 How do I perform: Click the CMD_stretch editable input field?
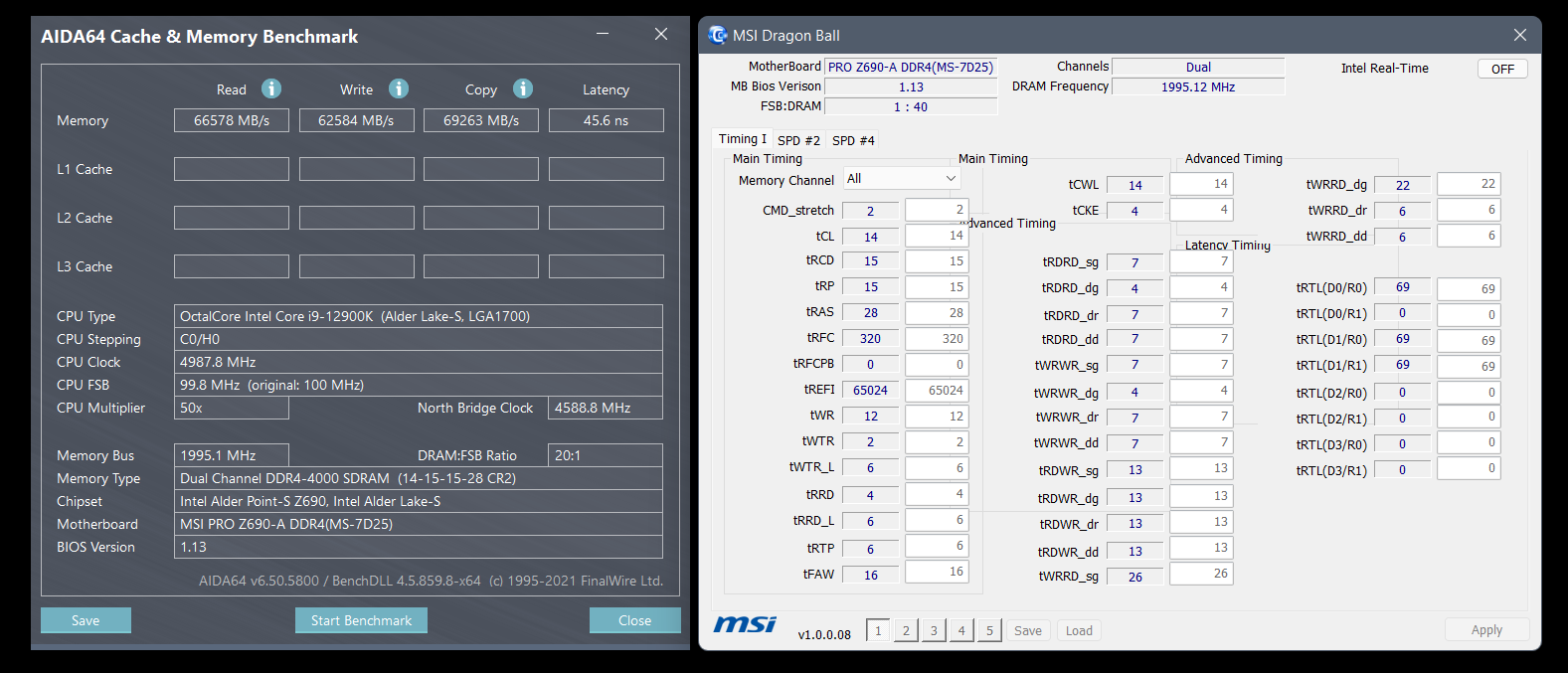[x=937, y=210]
